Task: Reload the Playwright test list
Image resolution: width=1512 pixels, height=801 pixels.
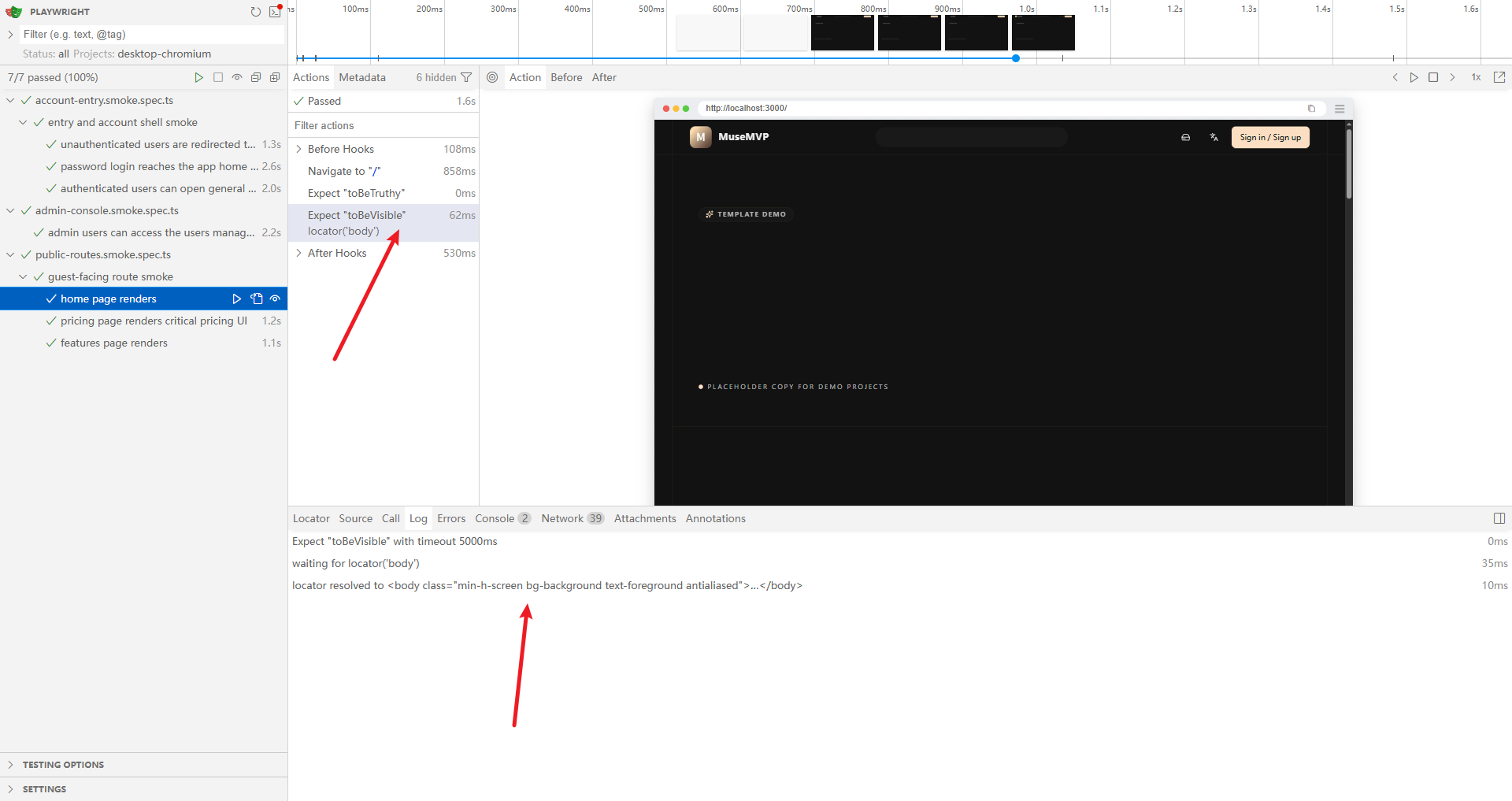Action: [x=256, y=12]
